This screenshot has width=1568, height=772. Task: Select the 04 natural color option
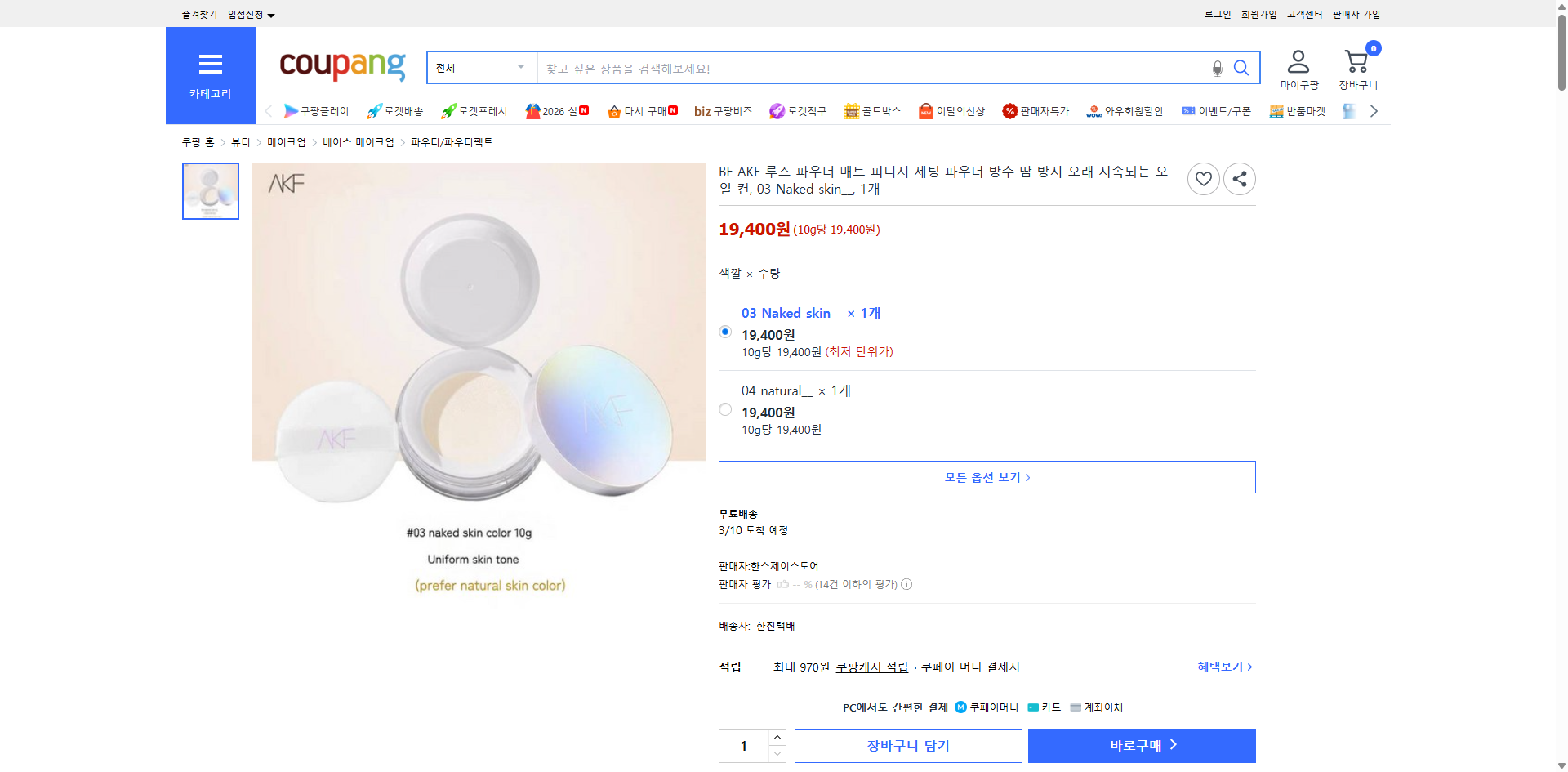tap(724, 409)
